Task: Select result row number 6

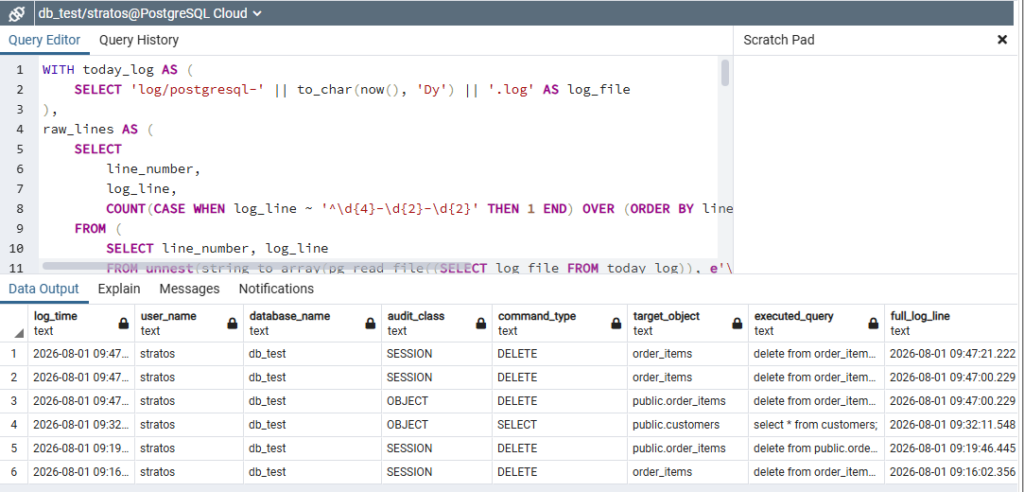Action: coord(13,472)
